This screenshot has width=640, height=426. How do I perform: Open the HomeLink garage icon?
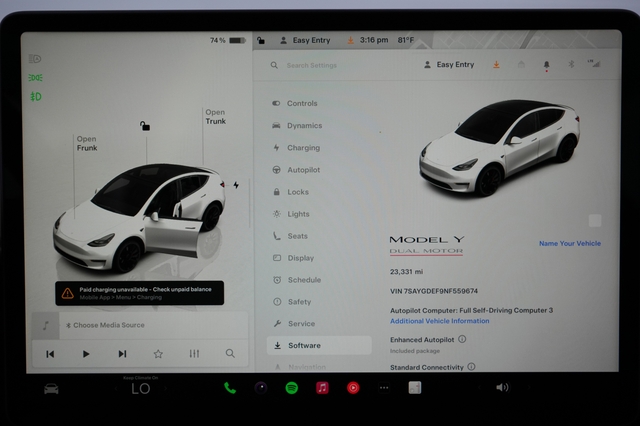point(521,64)
